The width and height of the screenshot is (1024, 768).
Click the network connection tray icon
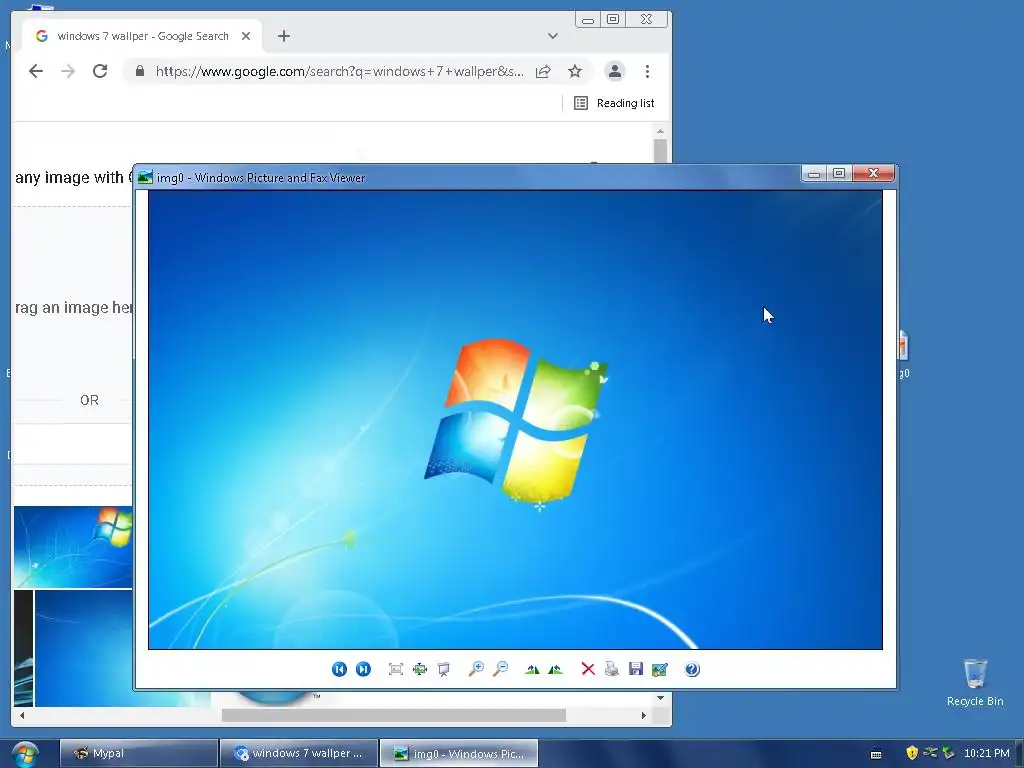[930, 752]
